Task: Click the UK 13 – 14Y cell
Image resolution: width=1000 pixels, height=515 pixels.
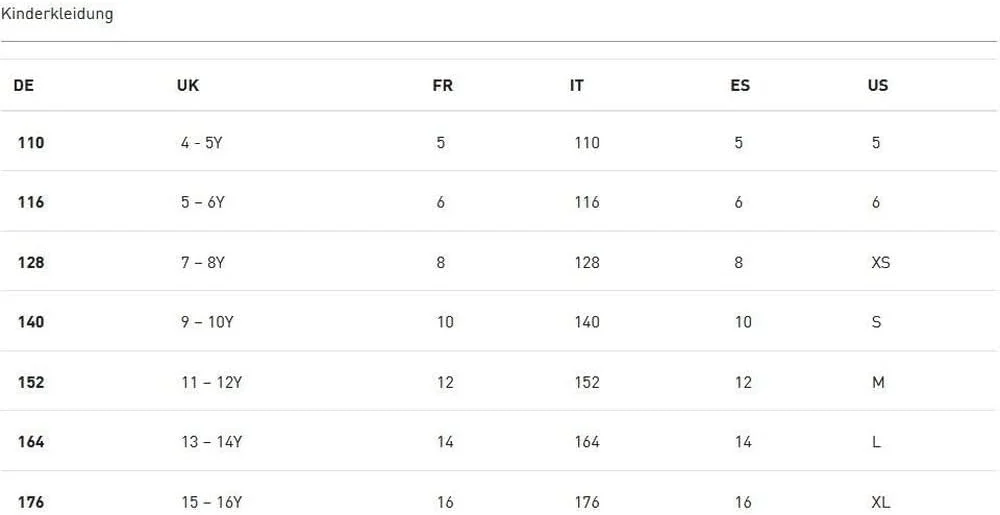Action: pos(211,442)
